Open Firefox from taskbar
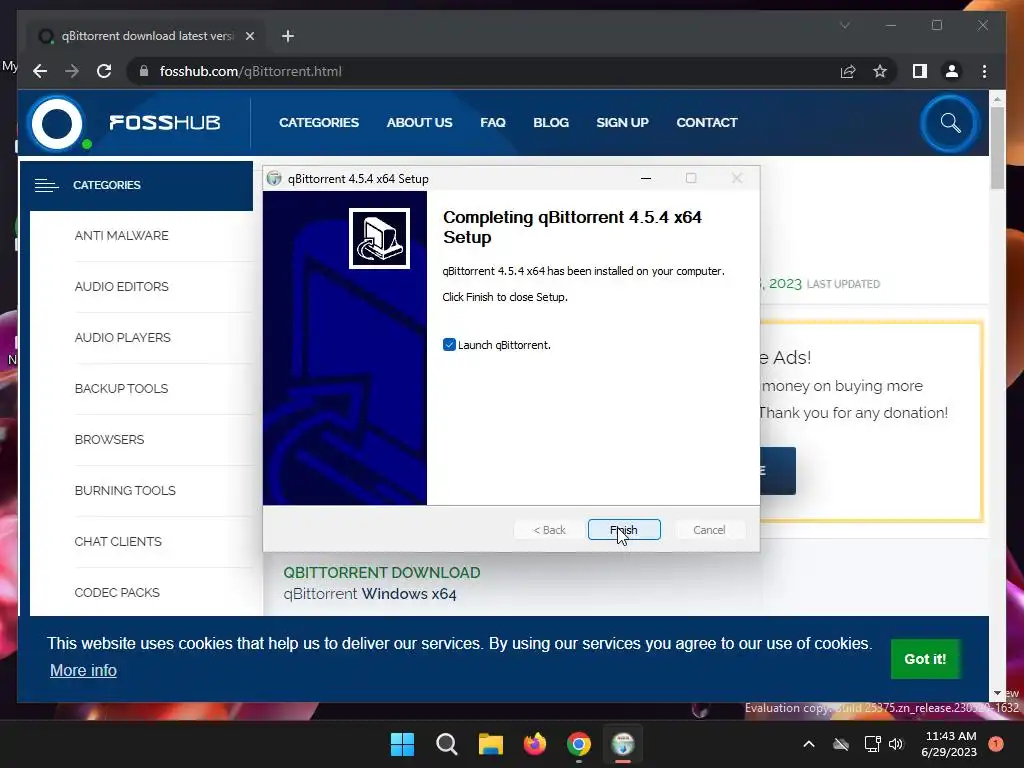The width and height of the screenshot is (1024, 768). point(535,744)
